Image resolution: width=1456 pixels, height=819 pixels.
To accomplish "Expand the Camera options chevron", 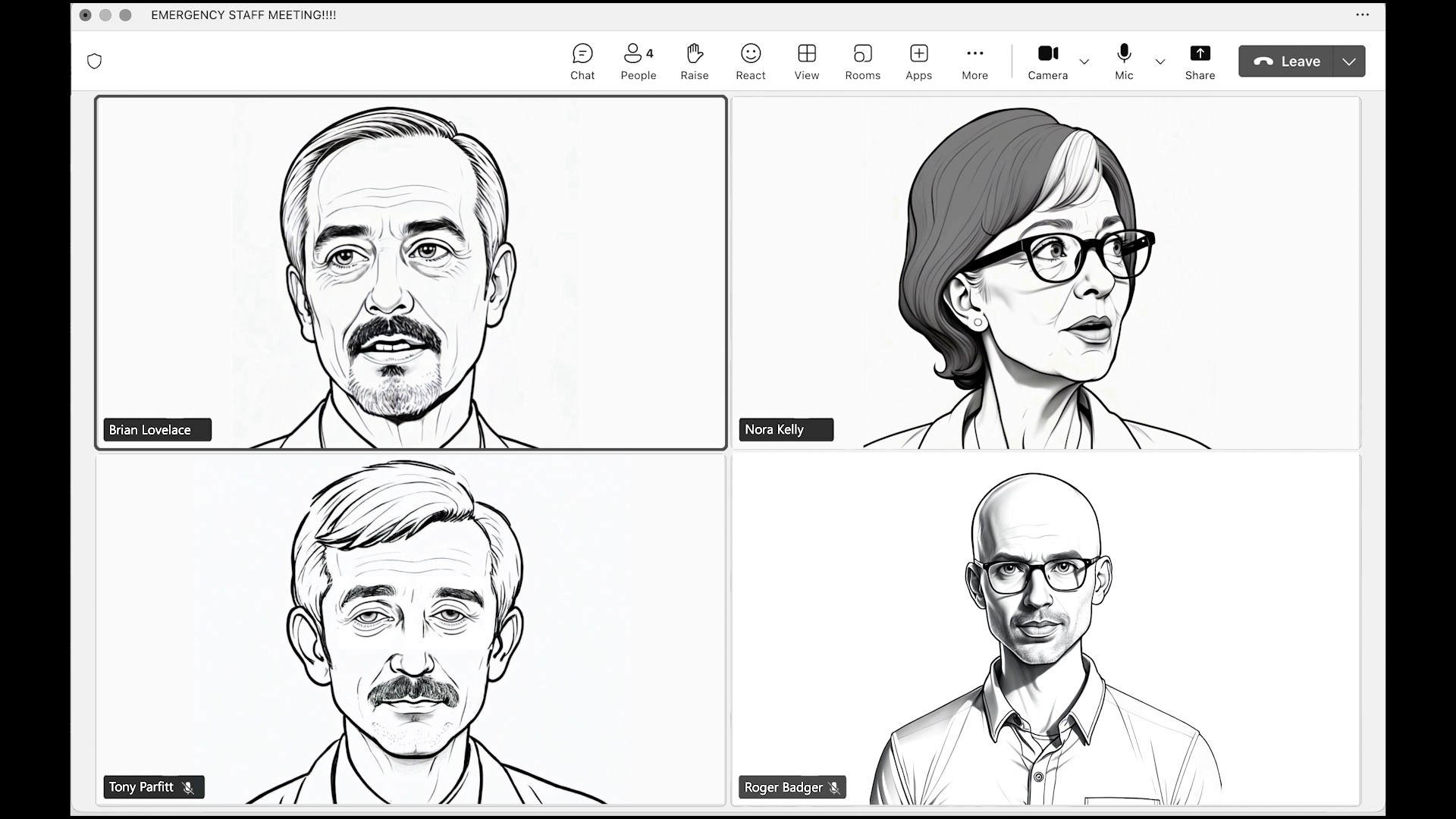I will (1084, 61).
